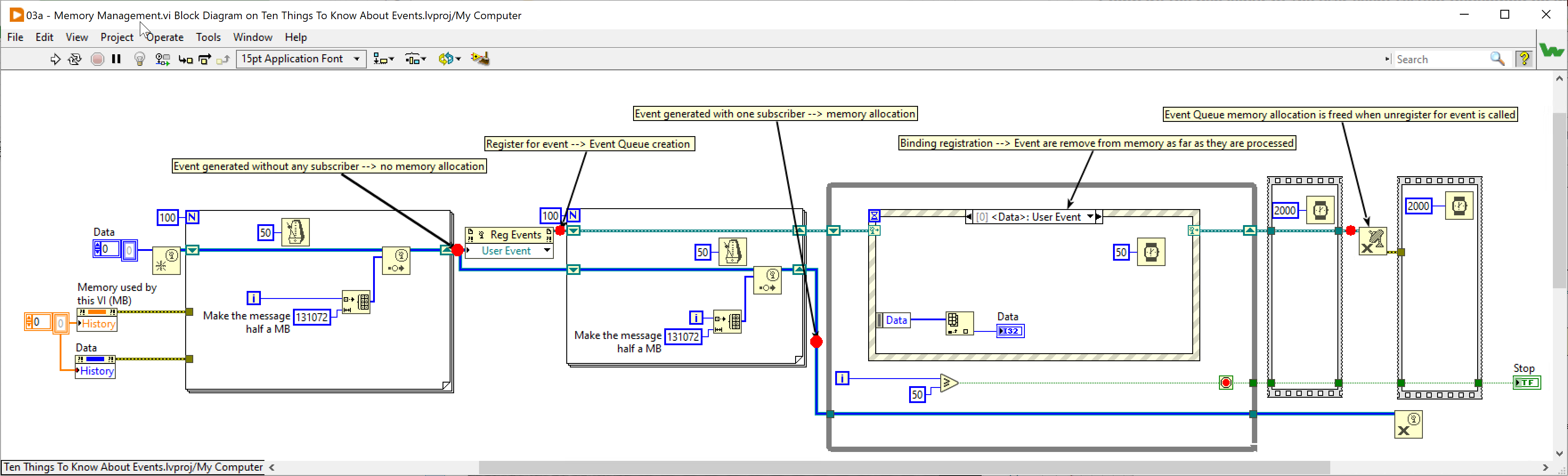The width and height of the screenshot is (1568, 476).
Task: Pause execution with the Pause button
Action: click(x=116, y=59)
